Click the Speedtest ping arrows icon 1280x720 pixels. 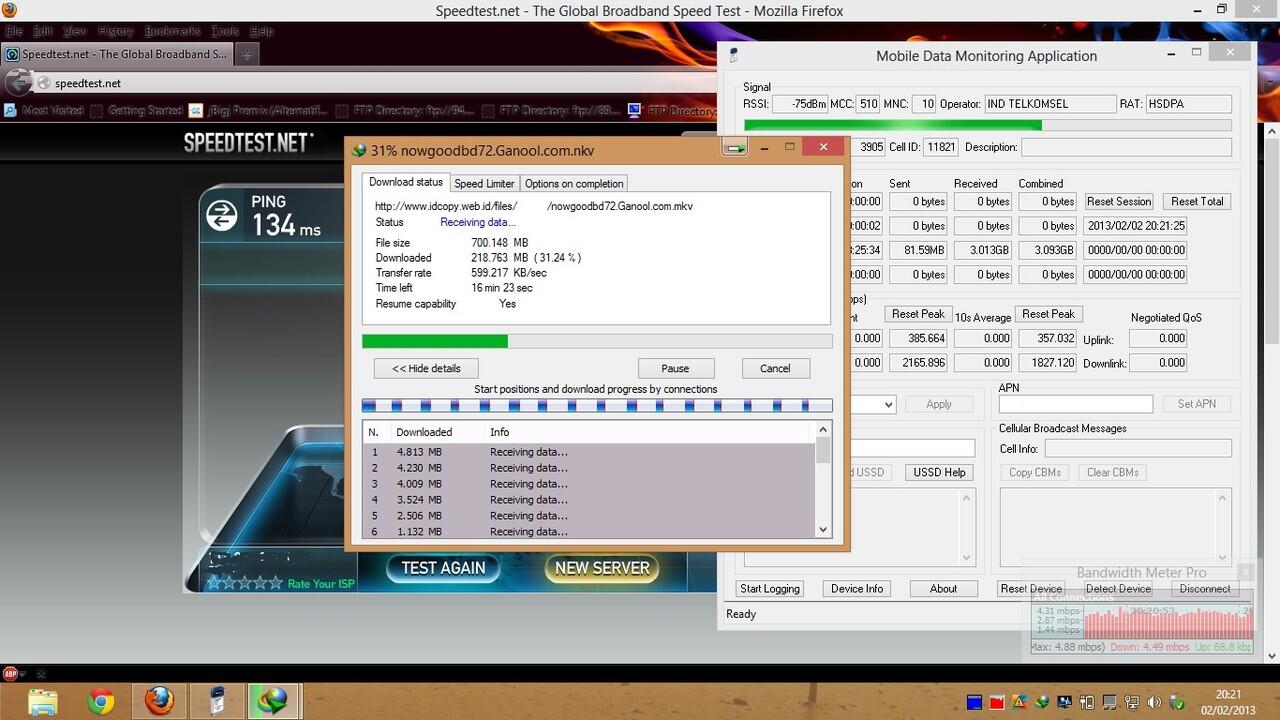pos(221,214)
